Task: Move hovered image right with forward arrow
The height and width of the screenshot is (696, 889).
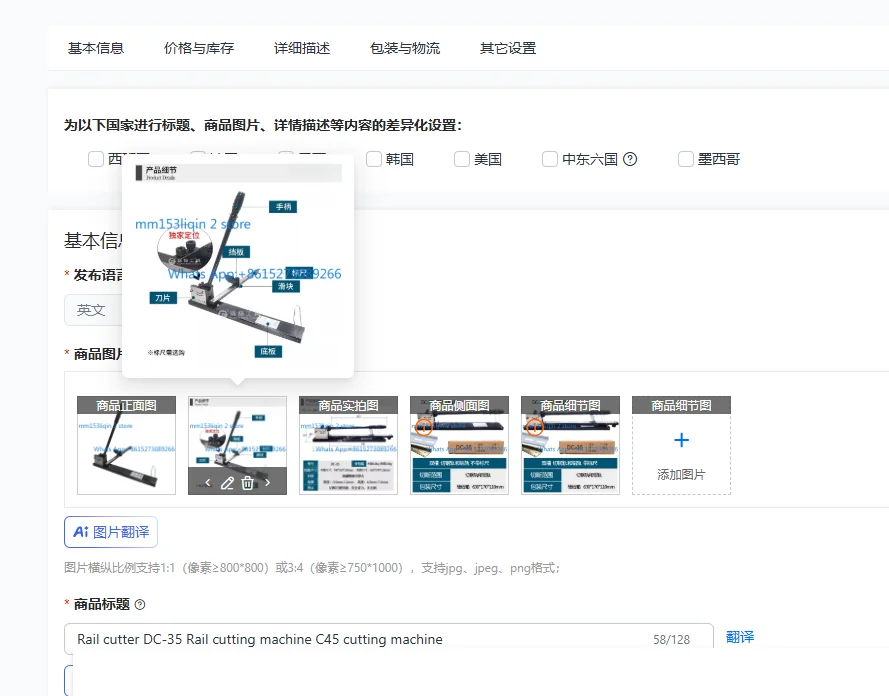Action: [268, 483]
